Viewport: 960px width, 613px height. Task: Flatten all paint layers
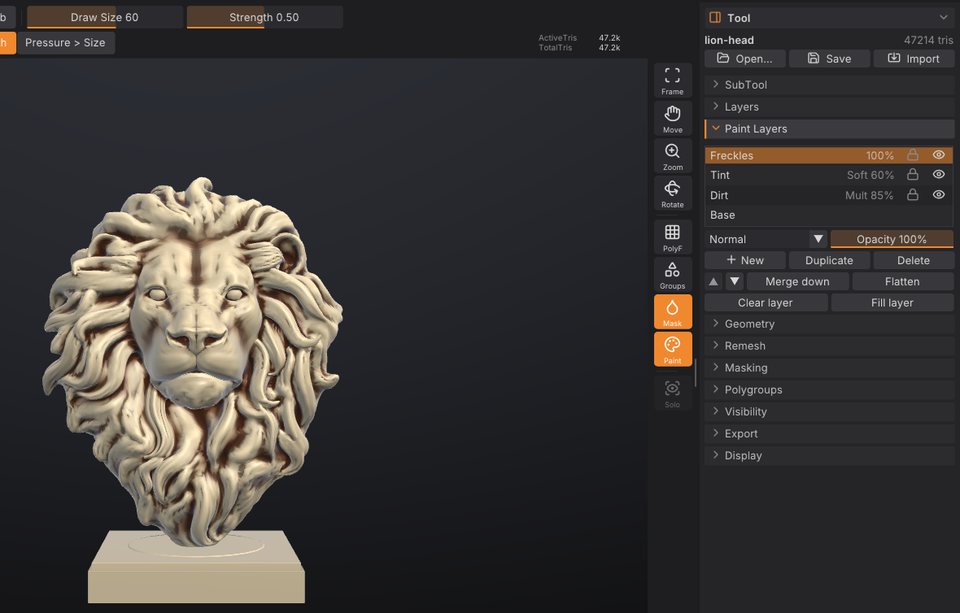click(902, 282)
